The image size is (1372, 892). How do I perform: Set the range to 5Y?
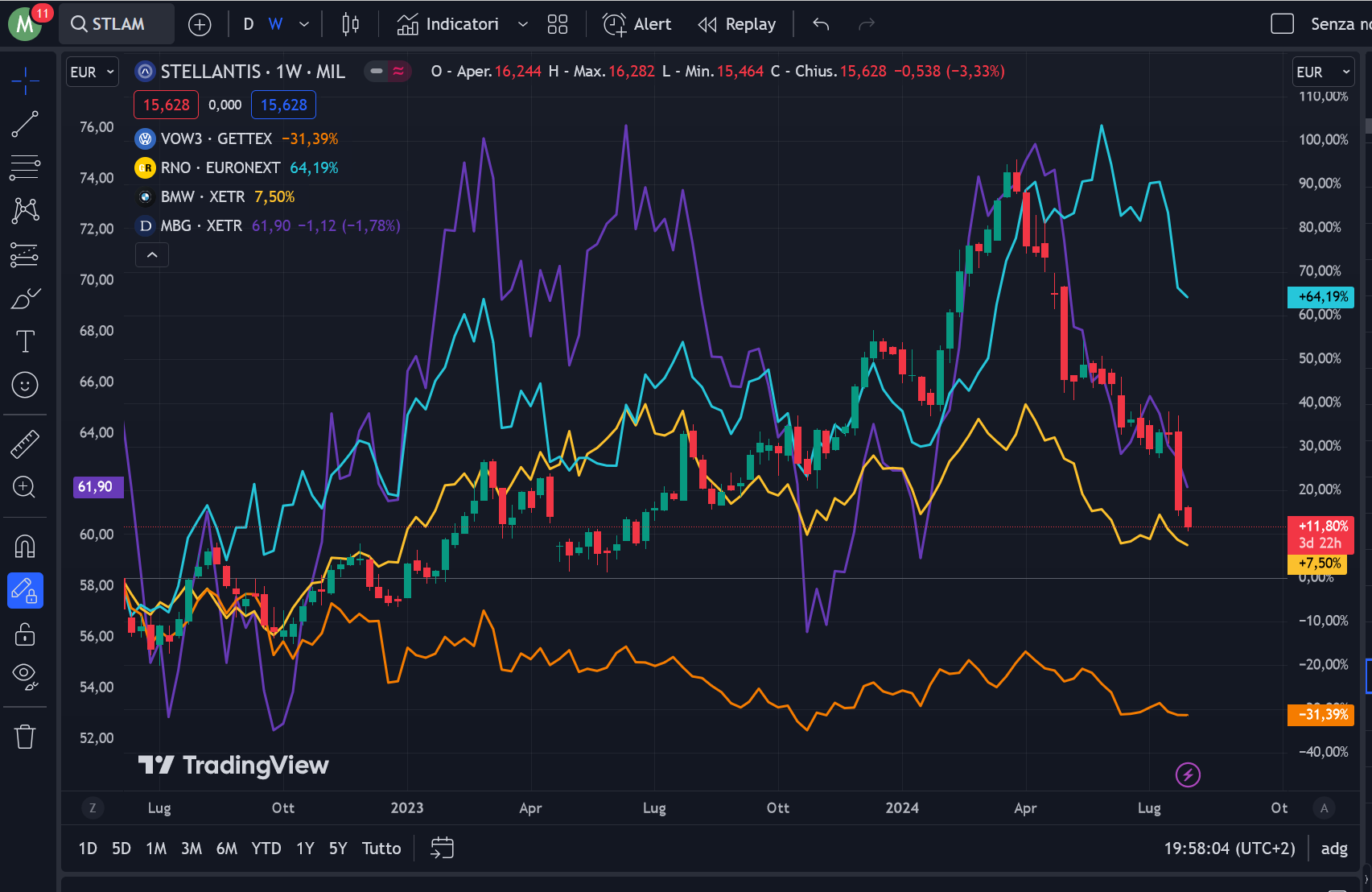pos(338,849)
